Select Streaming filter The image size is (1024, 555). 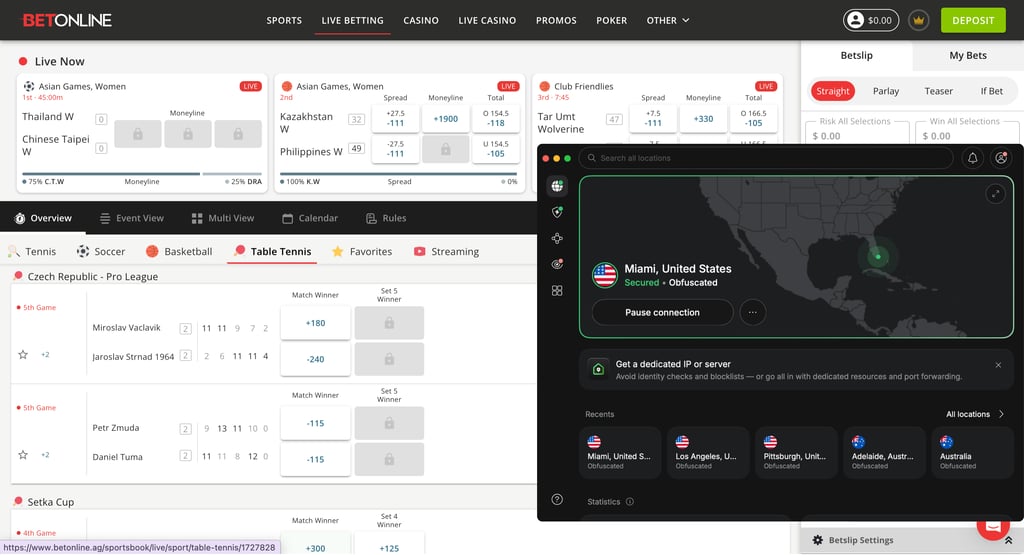[x=447, y=251]
